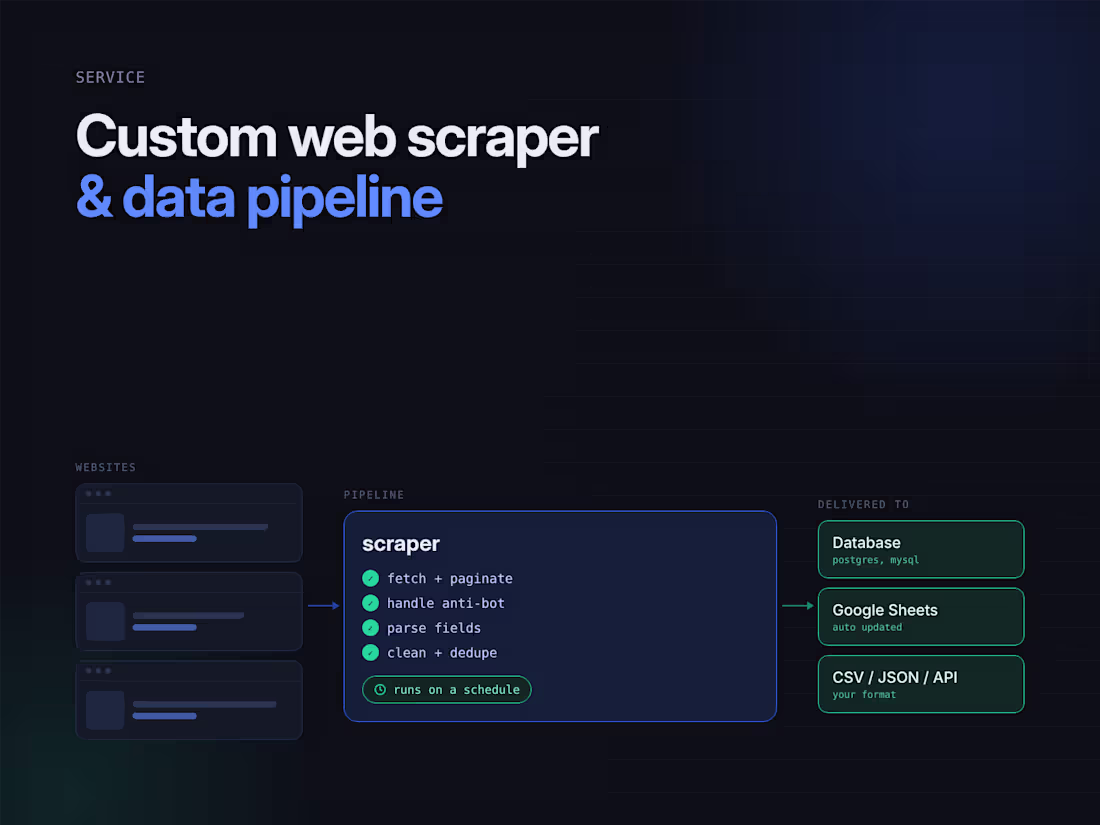The height and width of the screenshot is (825, 1100).
Task: Click the blue & data pipeline headline
Action: [260, 199]
